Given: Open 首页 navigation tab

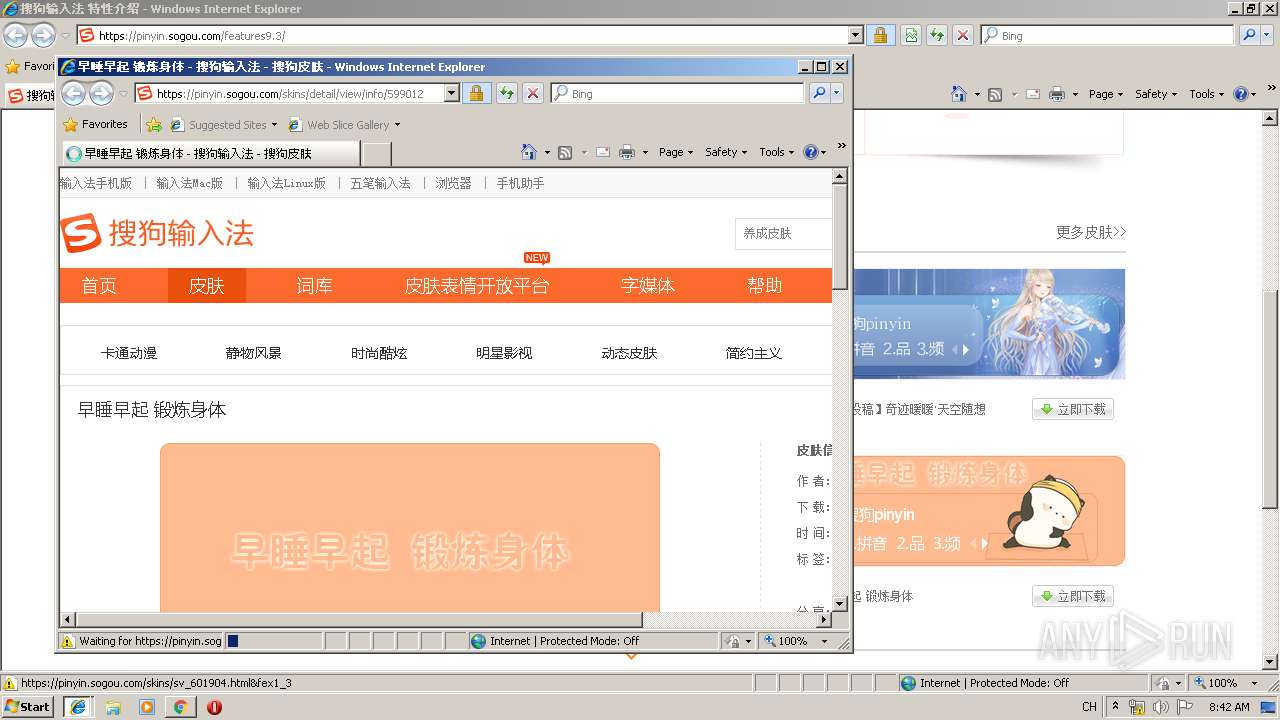Looking at the screenshot, I should [x=99, y=286].
